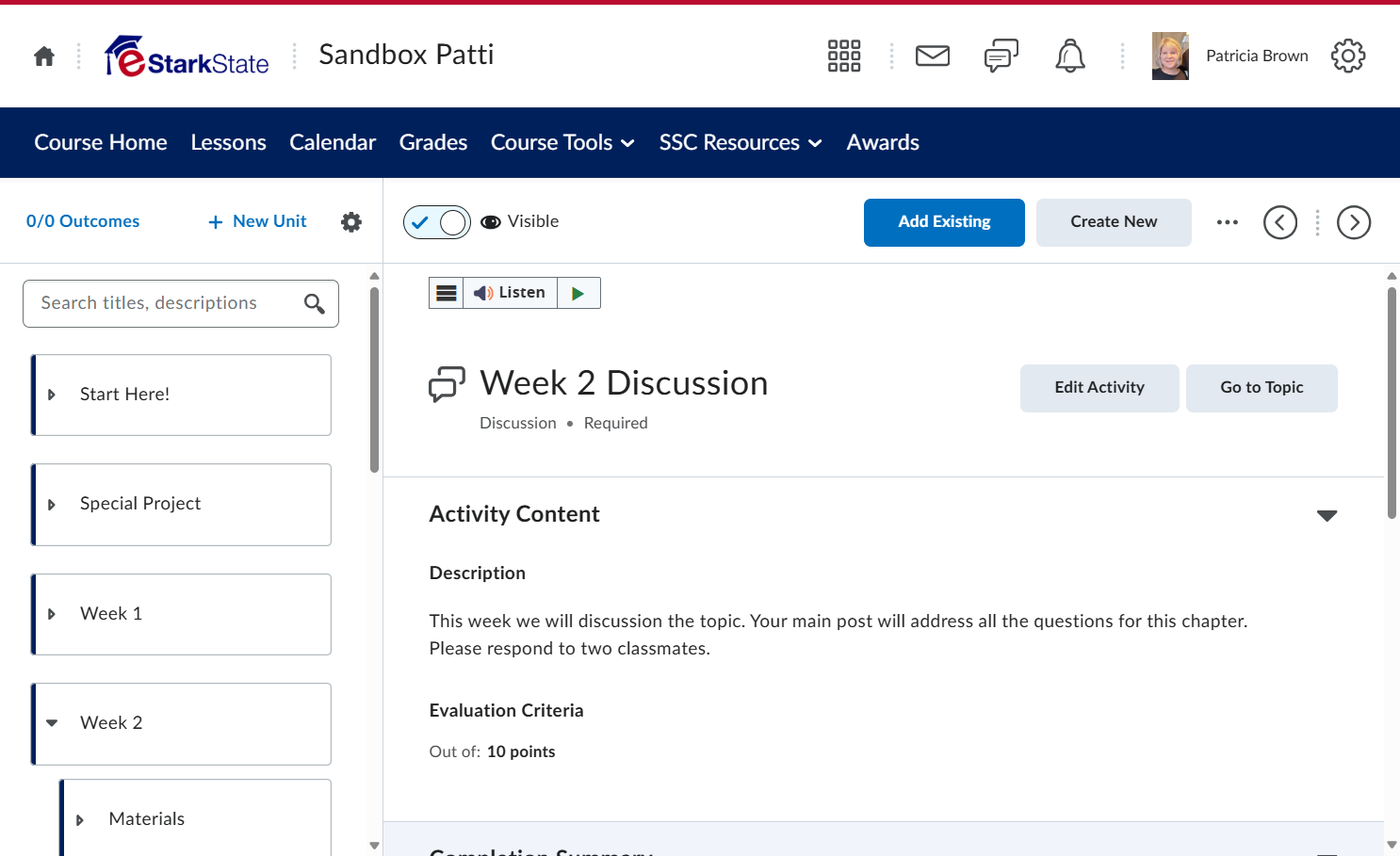Go to the next activity arrow
This screenshot has height=856, width=1400.
(1354, 222)
